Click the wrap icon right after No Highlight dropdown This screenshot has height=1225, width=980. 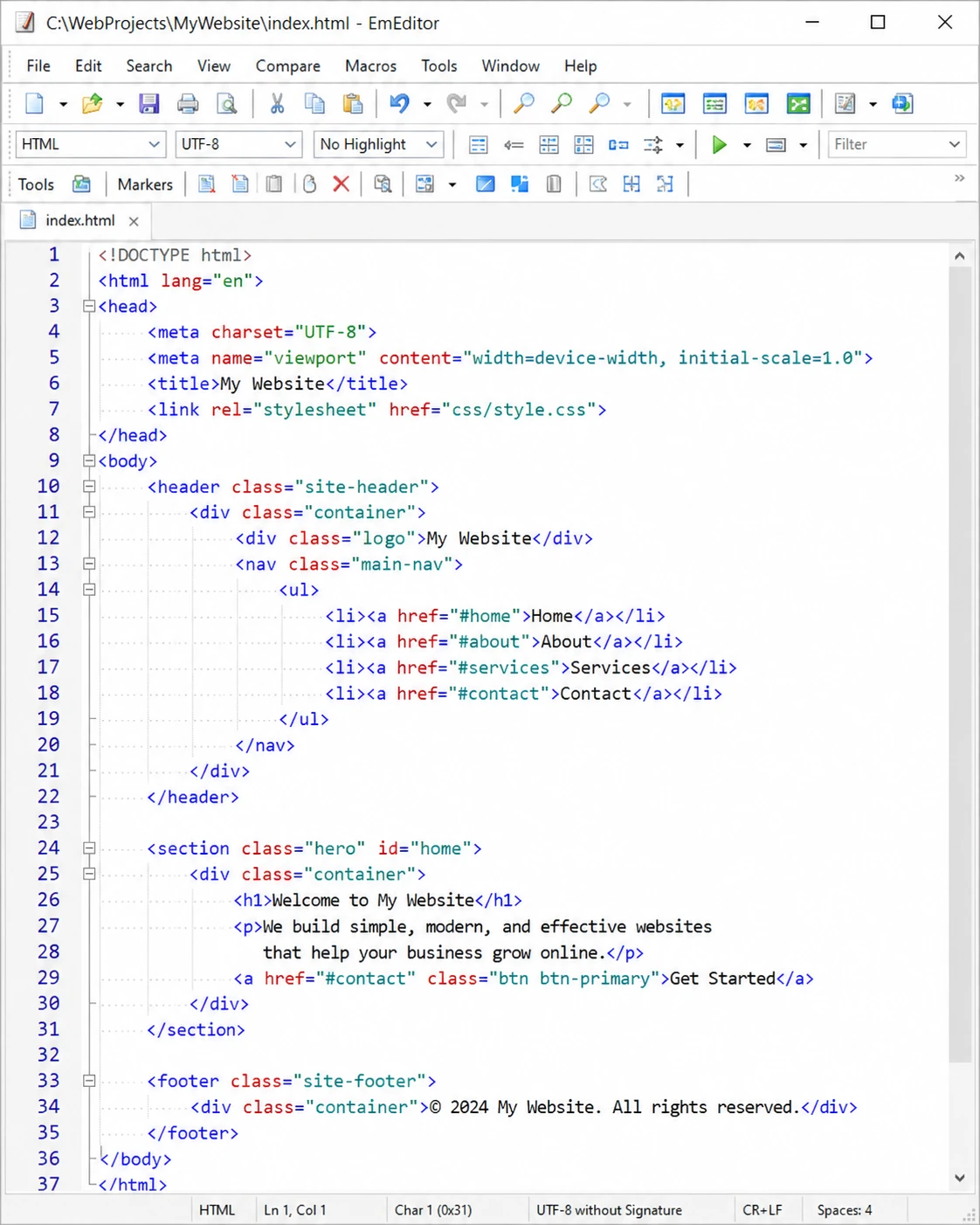[x=478, y=144]
